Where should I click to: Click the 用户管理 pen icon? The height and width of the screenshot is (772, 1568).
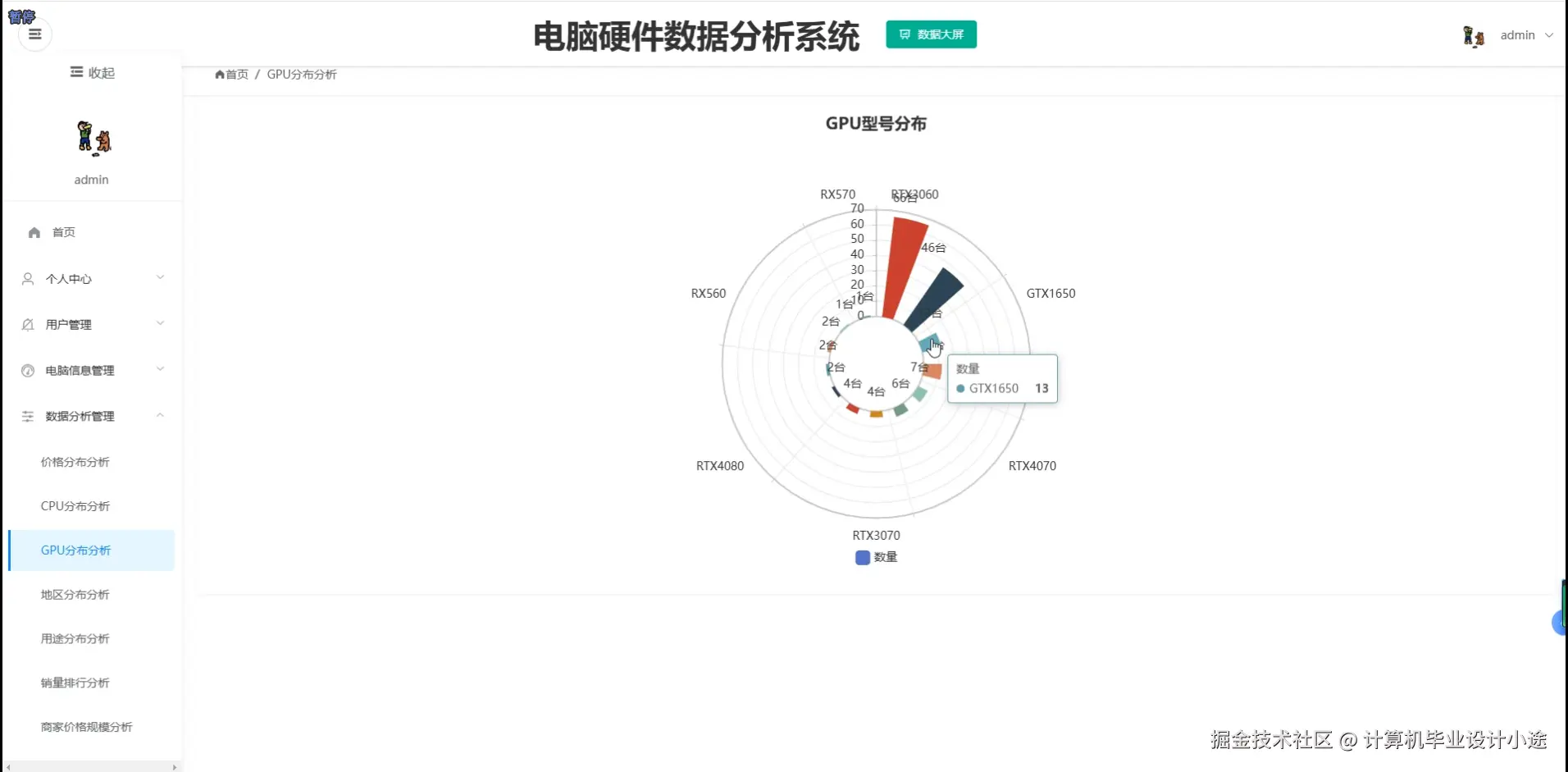pos(27,325)
